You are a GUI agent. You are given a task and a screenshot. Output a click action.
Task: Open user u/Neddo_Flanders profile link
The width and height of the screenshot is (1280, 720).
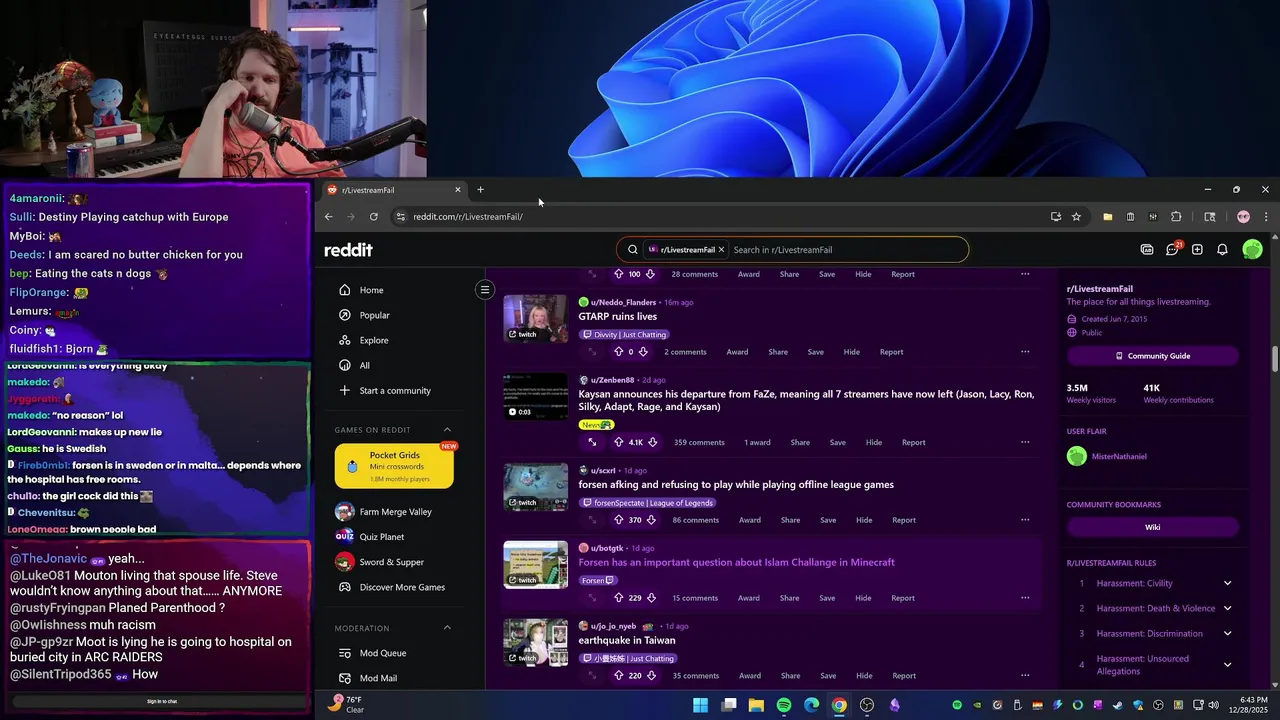click(623, 302)
